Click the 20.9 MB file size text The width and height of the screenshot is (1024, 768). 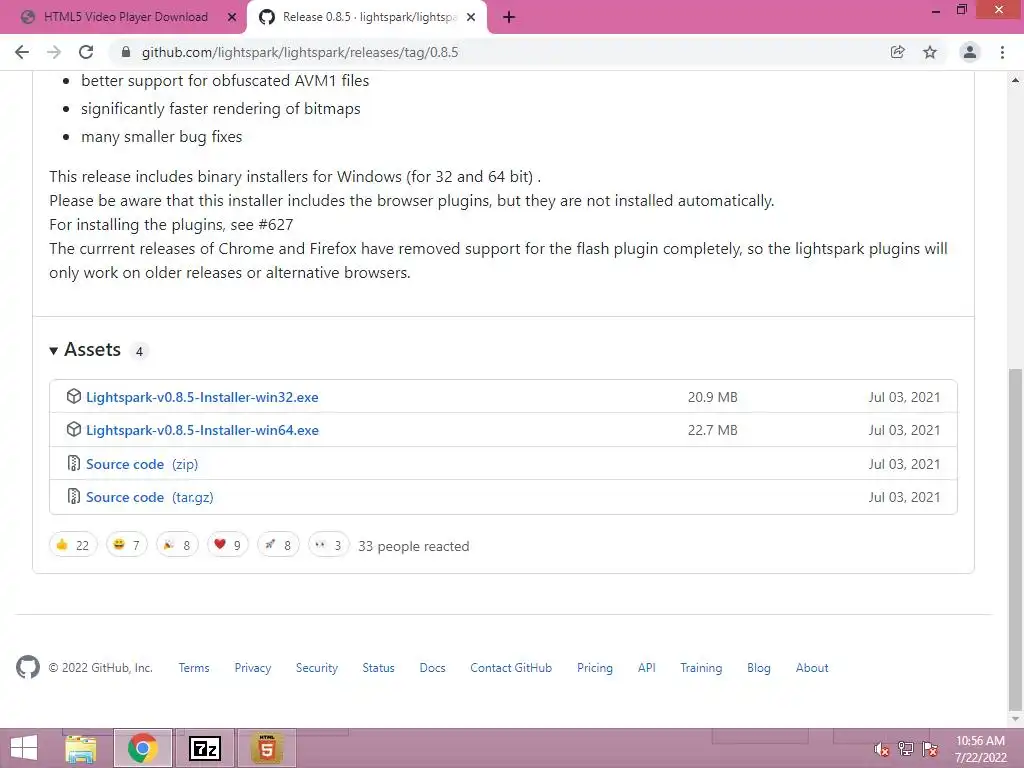pos(712,397)
